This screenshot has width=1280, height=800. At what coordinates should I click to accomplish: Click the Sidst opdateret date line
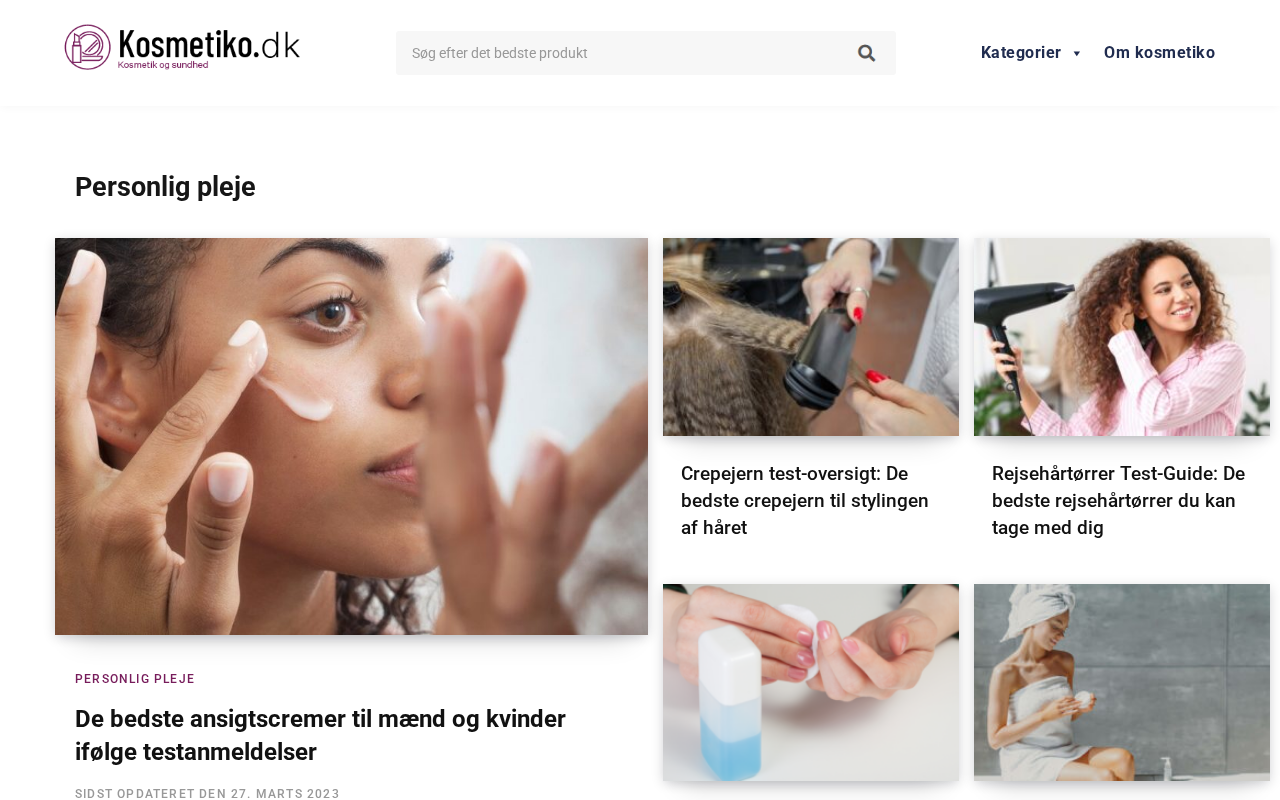point(207,793)
